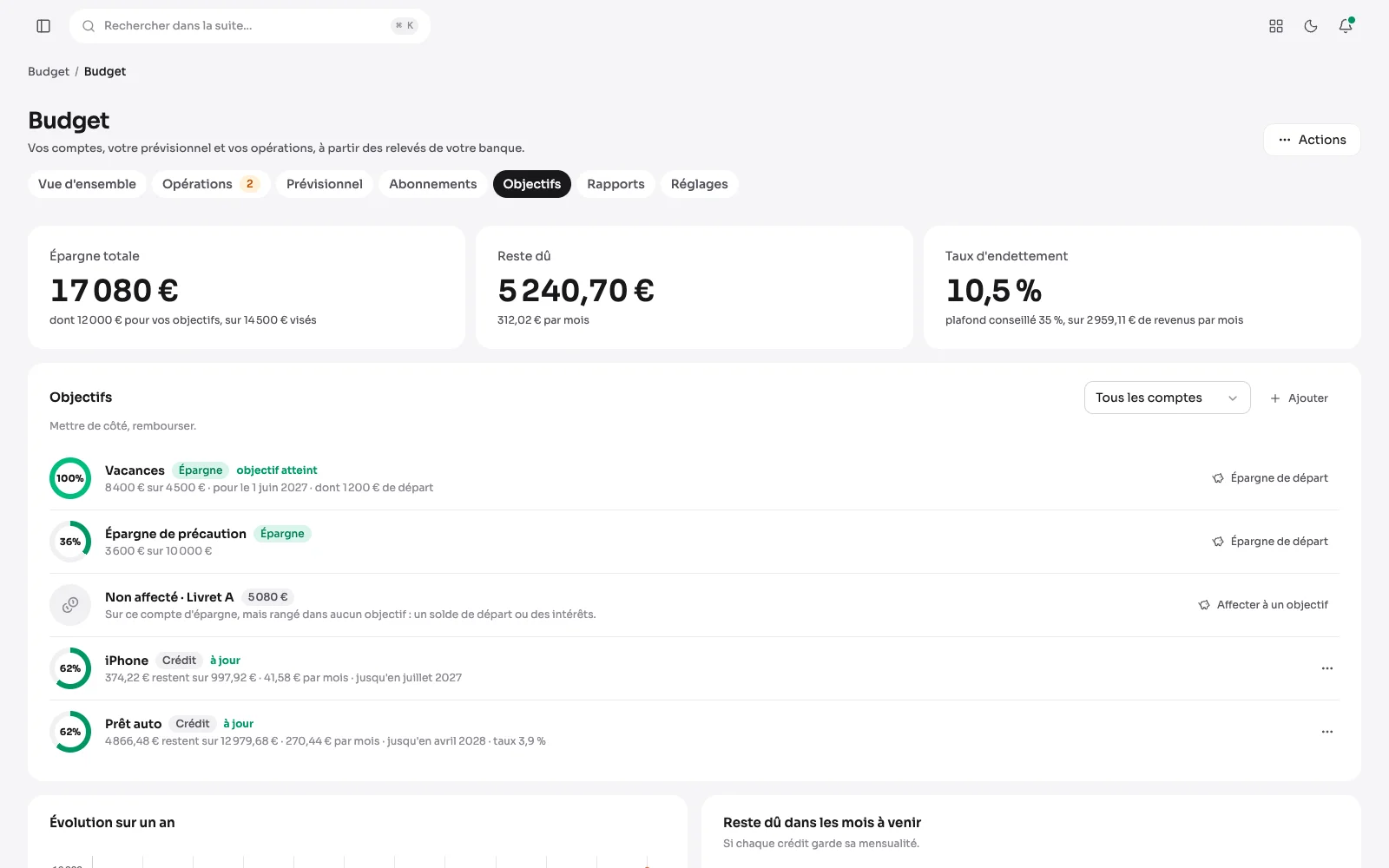
Task: Open the Actions menu button
Action: click(1312, 140)
